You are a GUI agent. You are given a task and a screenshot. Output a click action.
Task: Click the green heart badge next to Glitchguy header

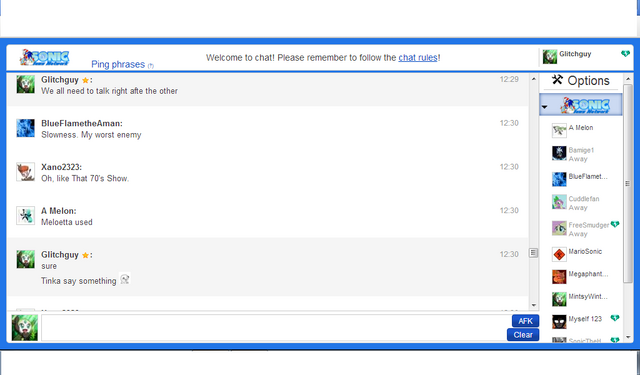coord(625,54)
